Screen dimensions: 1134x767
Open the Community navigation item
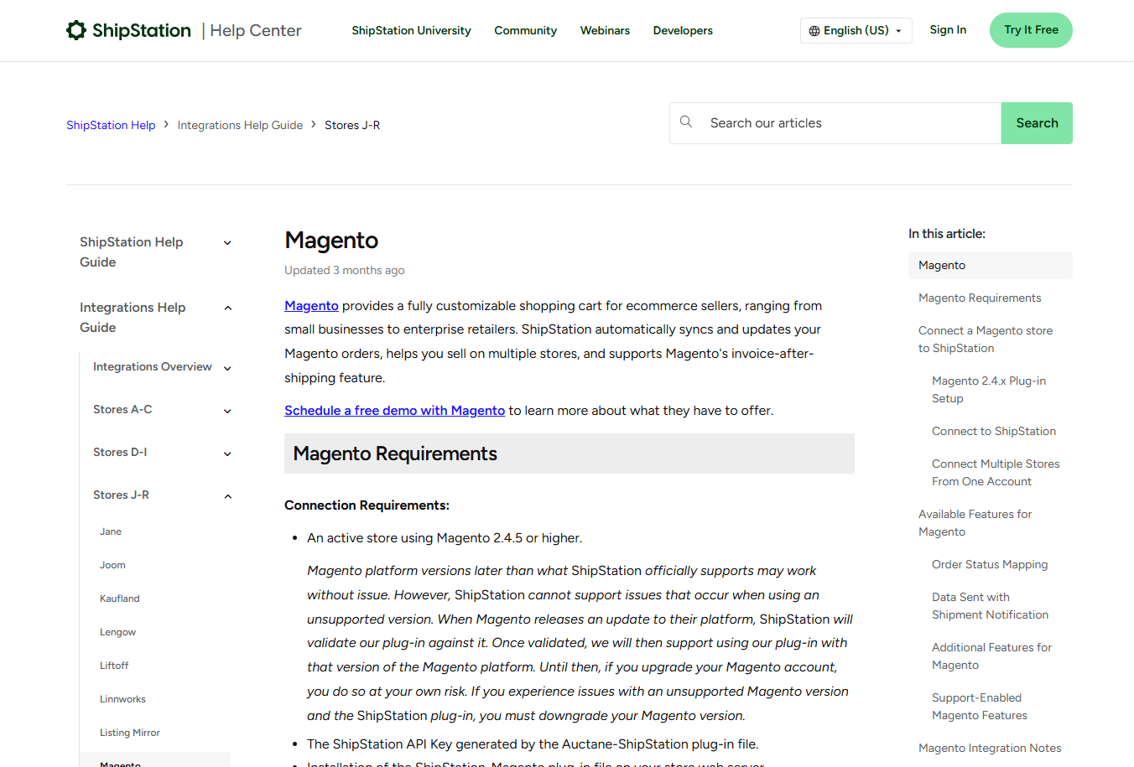tap(525, 30)
